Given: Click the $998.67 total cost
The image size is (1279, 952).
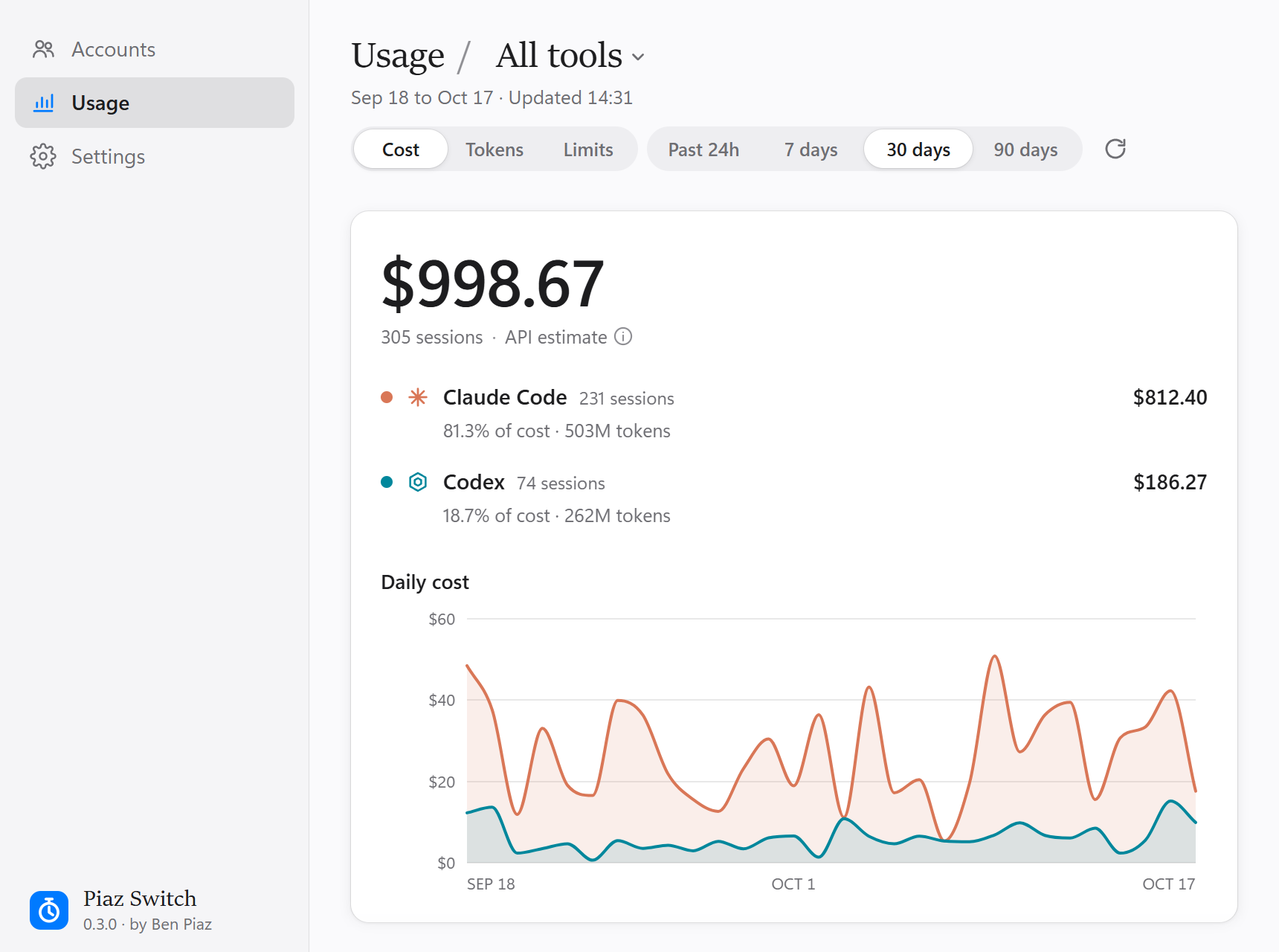Looking at the screenshot, I should point(492,283).
